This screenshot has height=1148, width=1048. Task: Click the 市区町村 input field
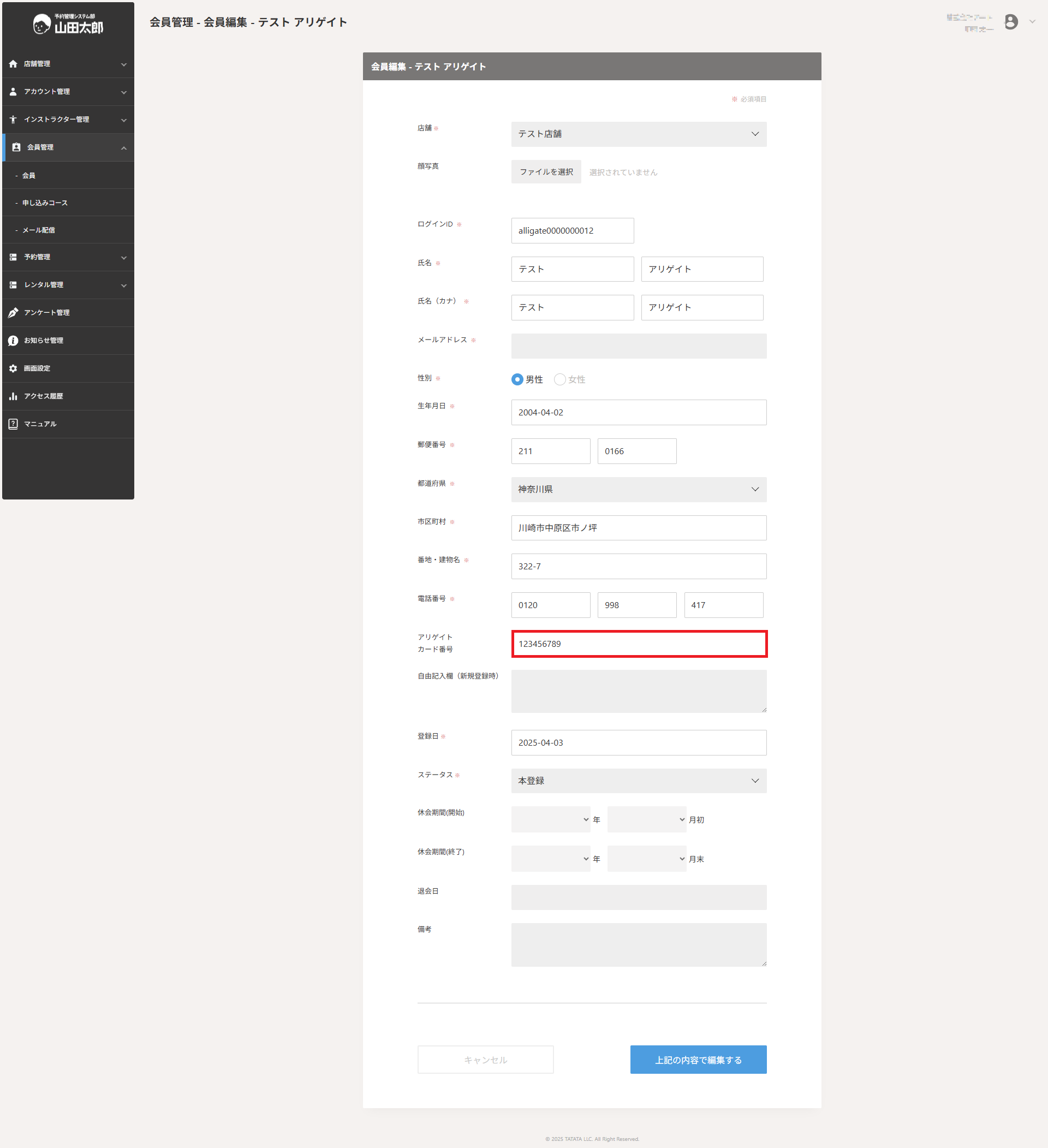click(x=639, y=528)
